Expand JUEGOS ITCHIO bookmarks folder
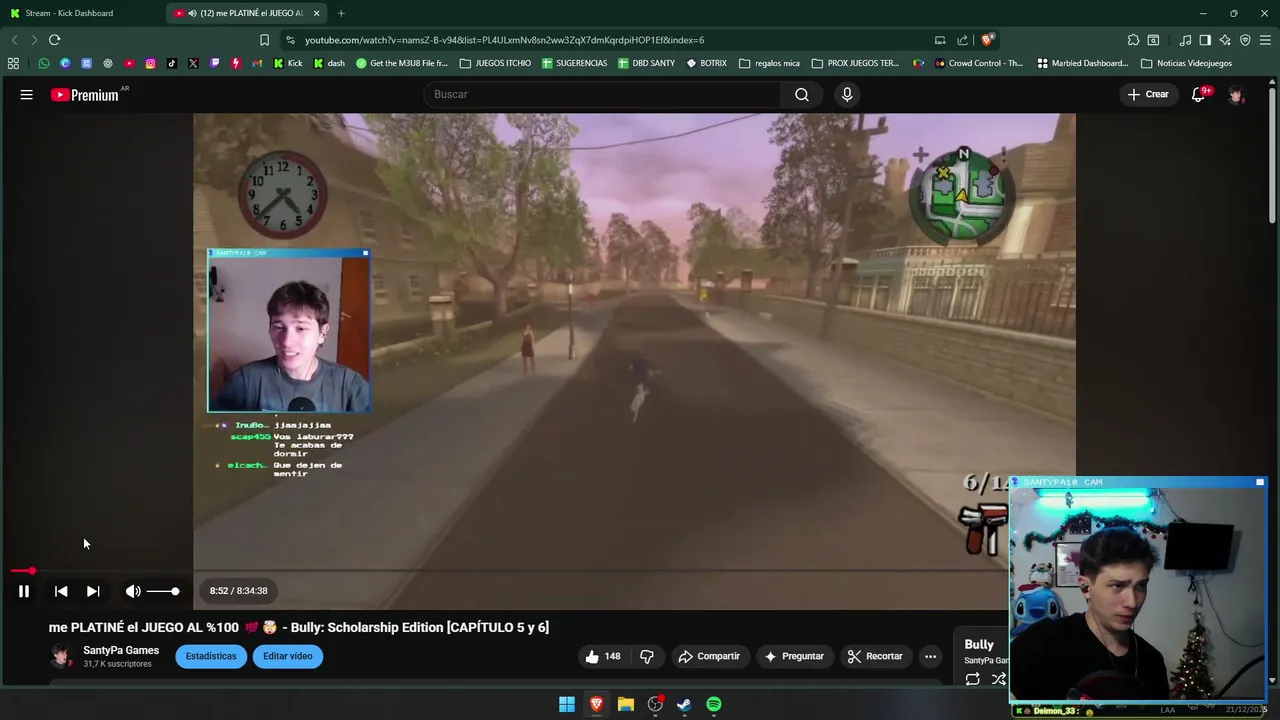Viewport: 1280px width, 720px height. pos(495,63)
